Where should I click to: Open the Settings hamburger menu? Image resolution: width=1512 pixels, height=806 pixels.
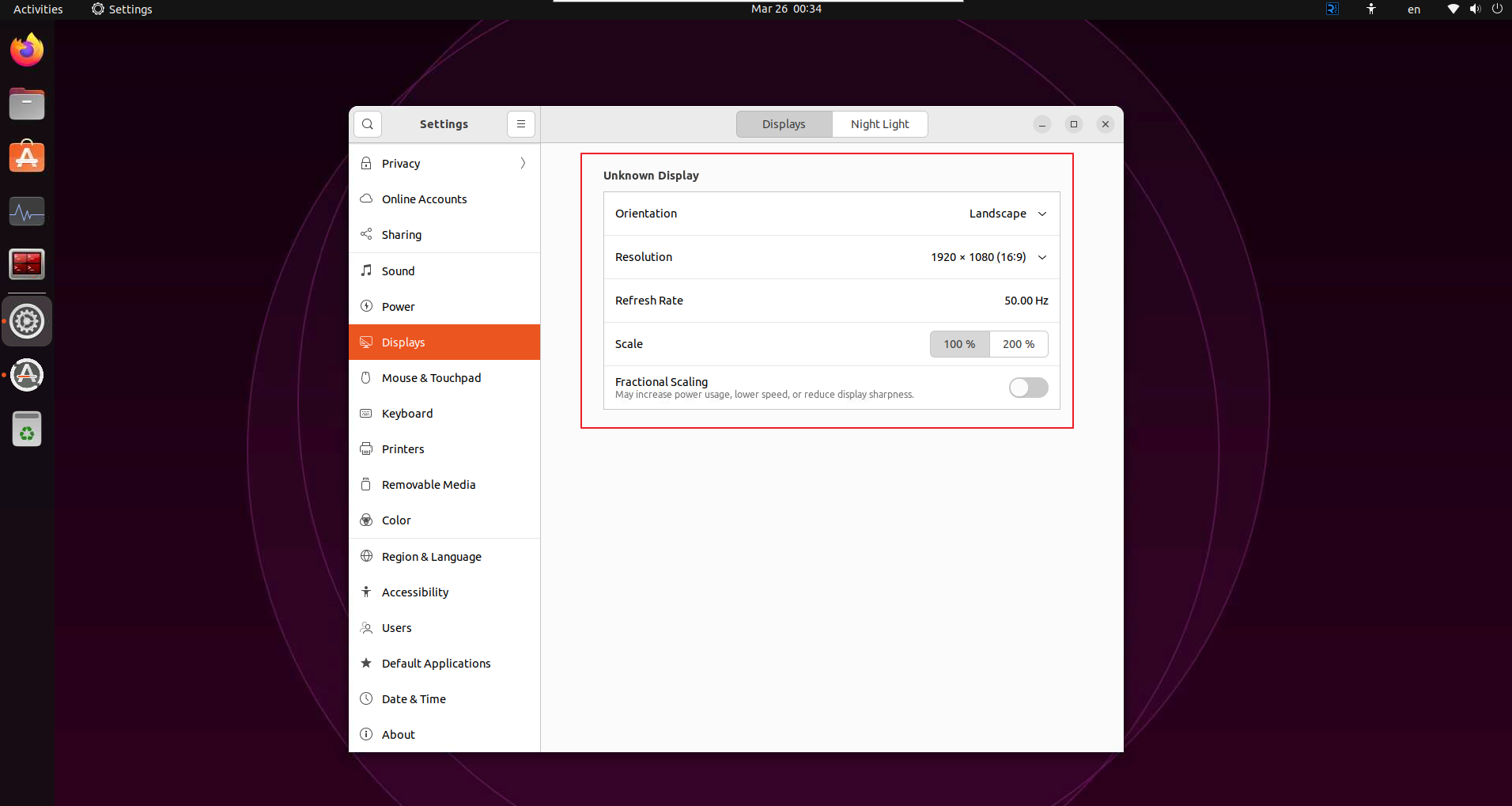click(x=521, y=124)
